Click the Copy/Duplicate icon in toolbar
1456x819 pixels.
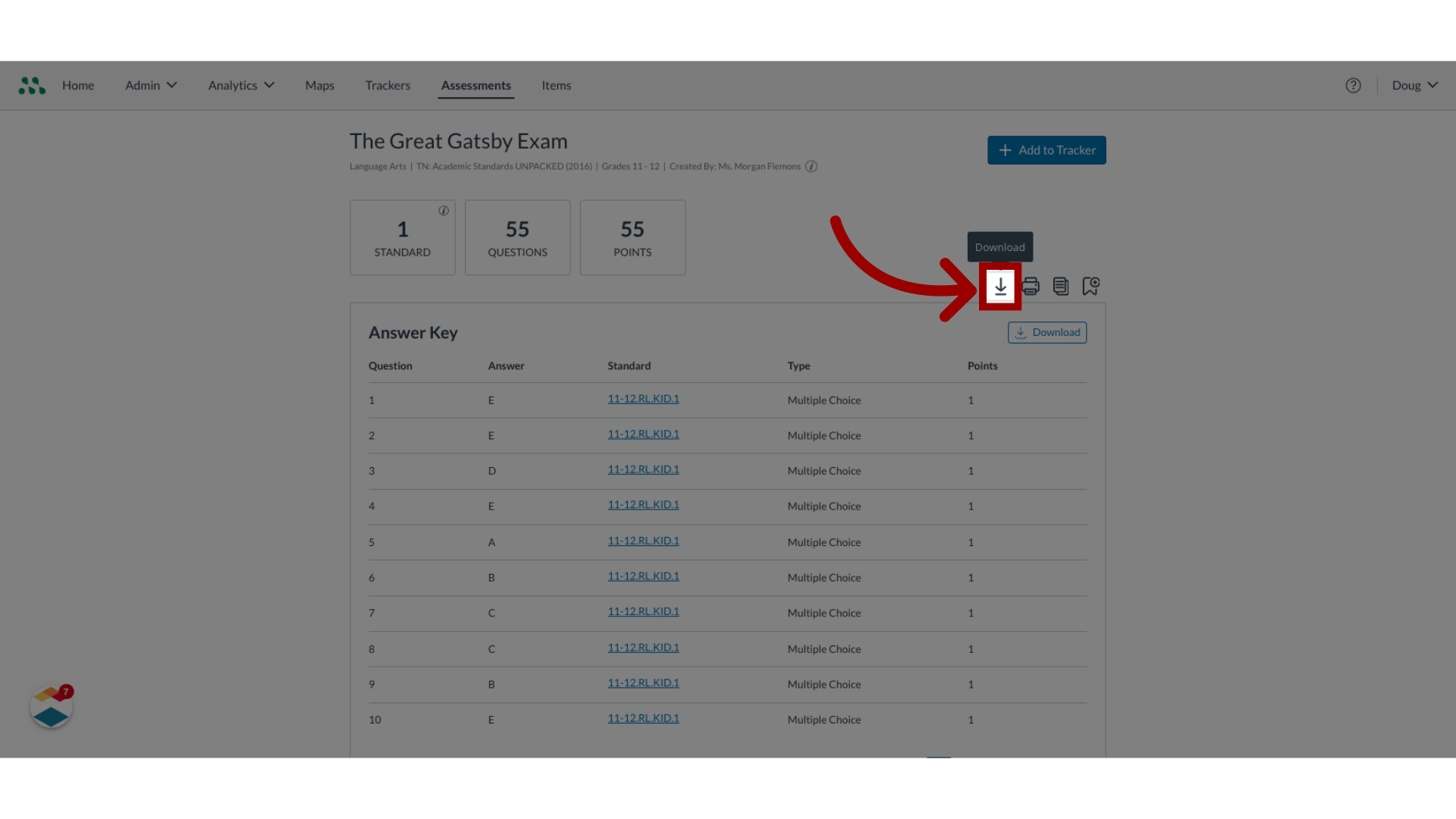pyautogui.click(x=1060, y=285)
